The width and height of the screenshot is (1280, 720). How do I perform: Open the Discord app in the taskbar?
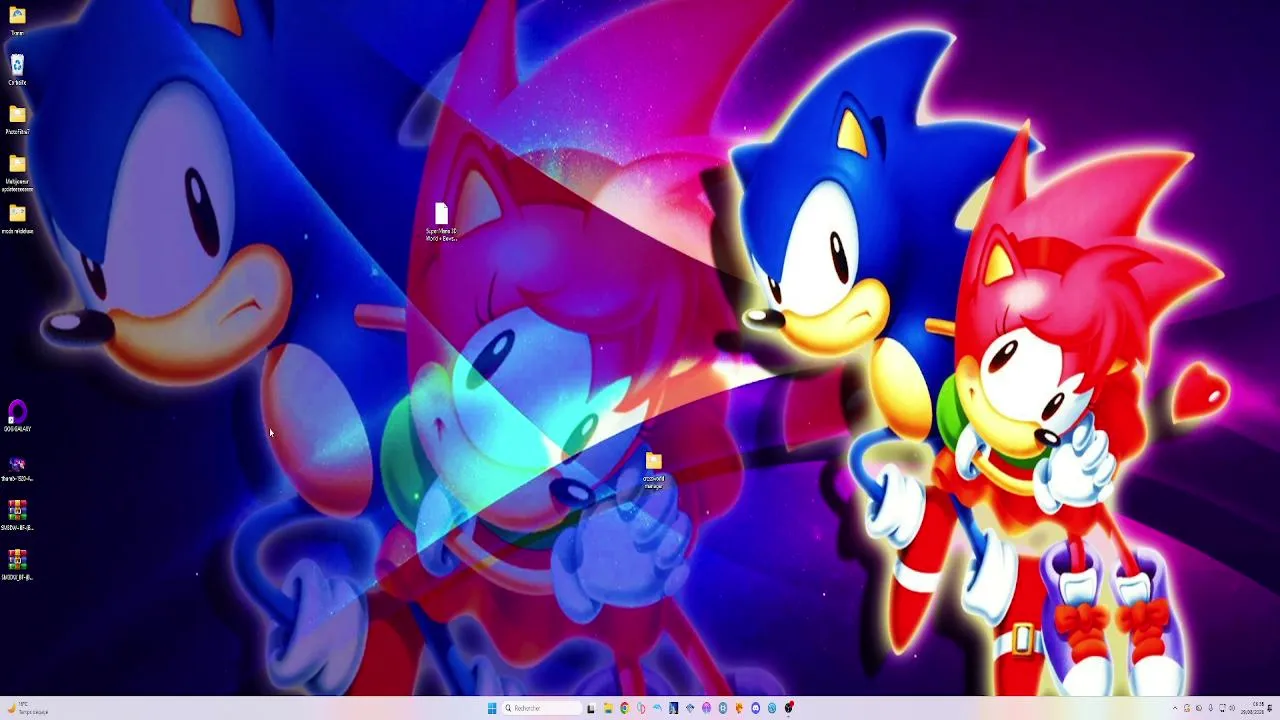(x=755, y=708)
